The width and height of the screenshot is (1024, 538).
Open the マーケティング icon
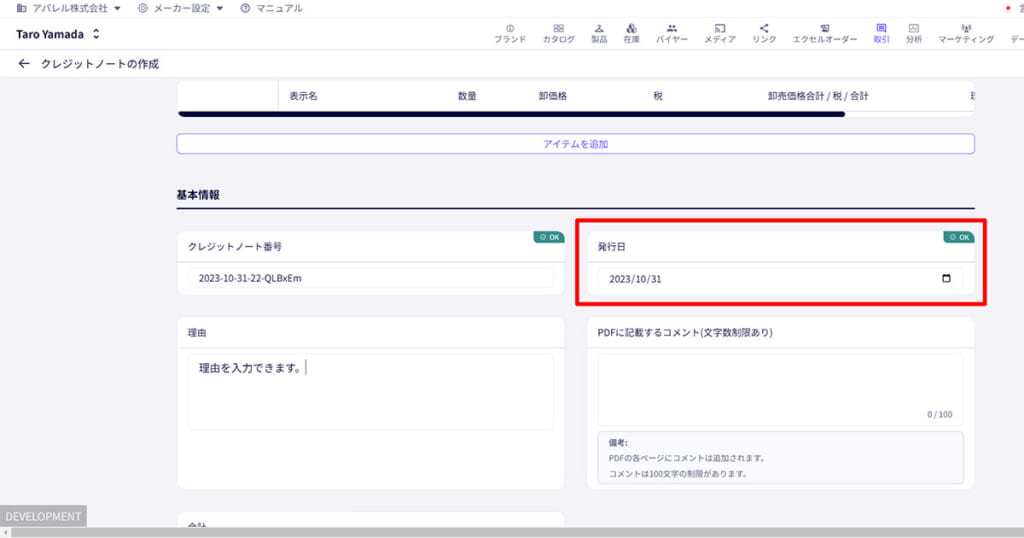tap(966, 33)
